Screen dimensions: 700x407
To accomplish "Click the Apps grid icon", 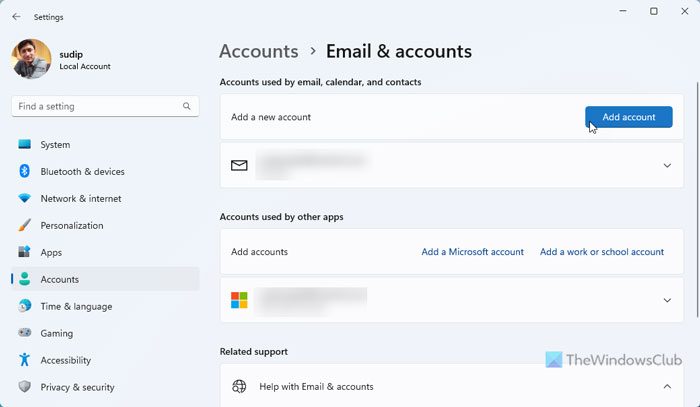I will [x=25, y=253].
